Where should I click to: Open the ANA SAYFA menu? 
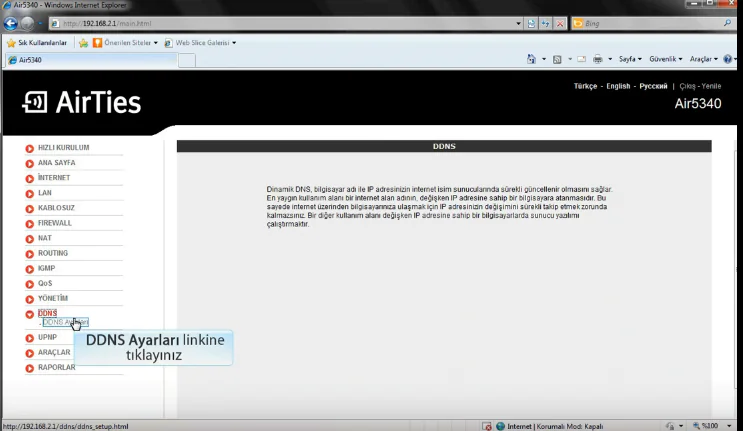56,162
